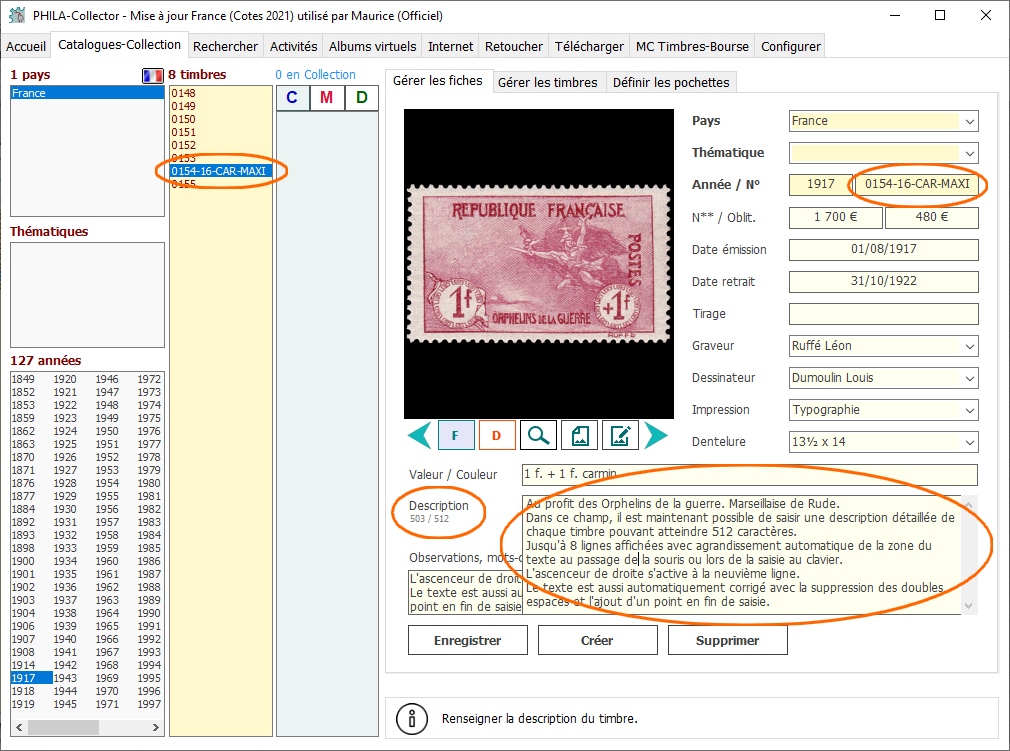The image size is (1010, 751).
Task: Click the information icon in the status panel
Action: [412, 718]
